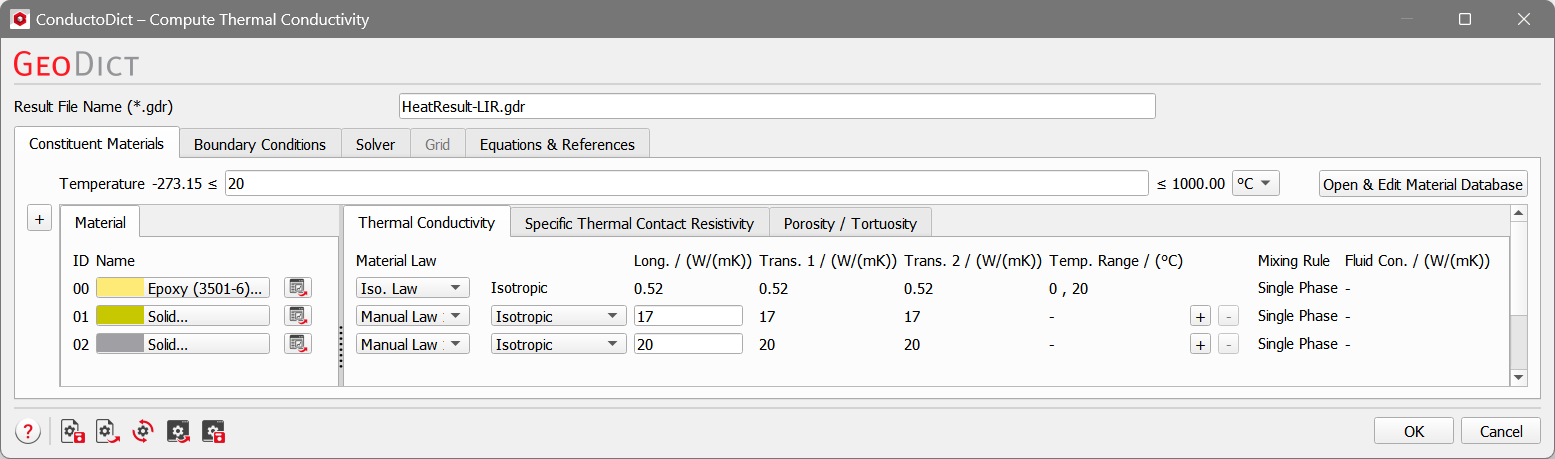Open database icon for material 02 Solid
The height and width of the screenshot is (459, 1555).
click(x=297, y=344)
